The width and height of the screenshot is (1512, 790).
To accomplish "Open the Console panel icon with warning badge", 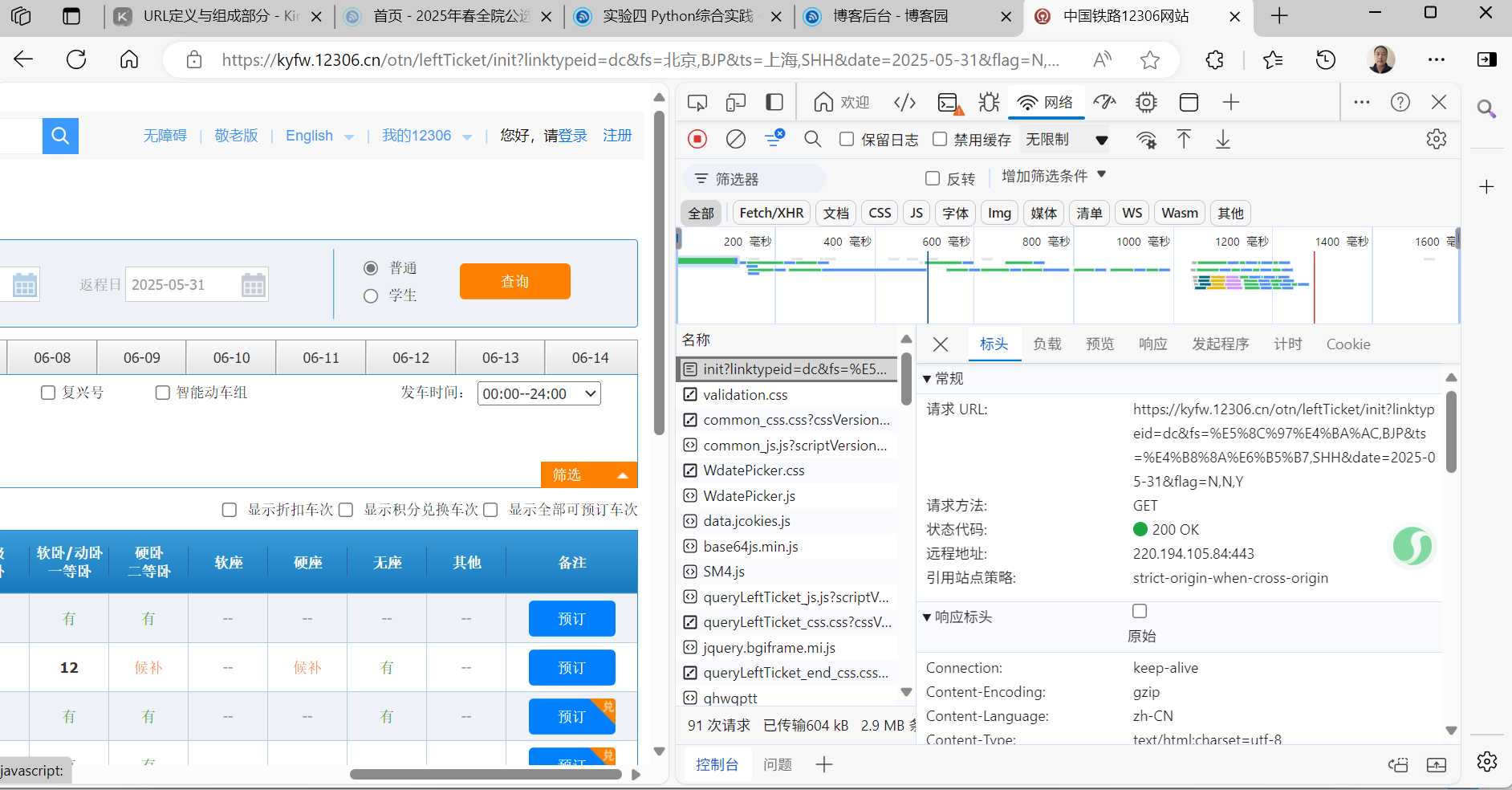I will [x=949, y=103].
